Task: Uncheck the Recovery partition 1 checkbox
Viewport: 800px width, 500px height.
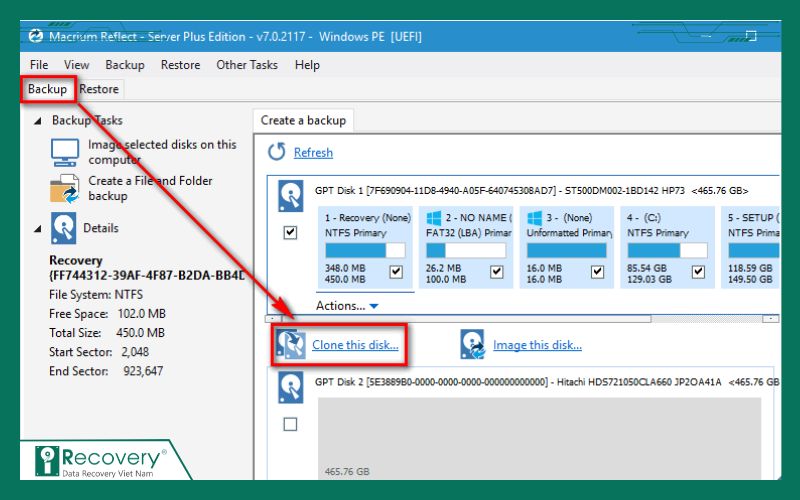Action: coord(396,272)
